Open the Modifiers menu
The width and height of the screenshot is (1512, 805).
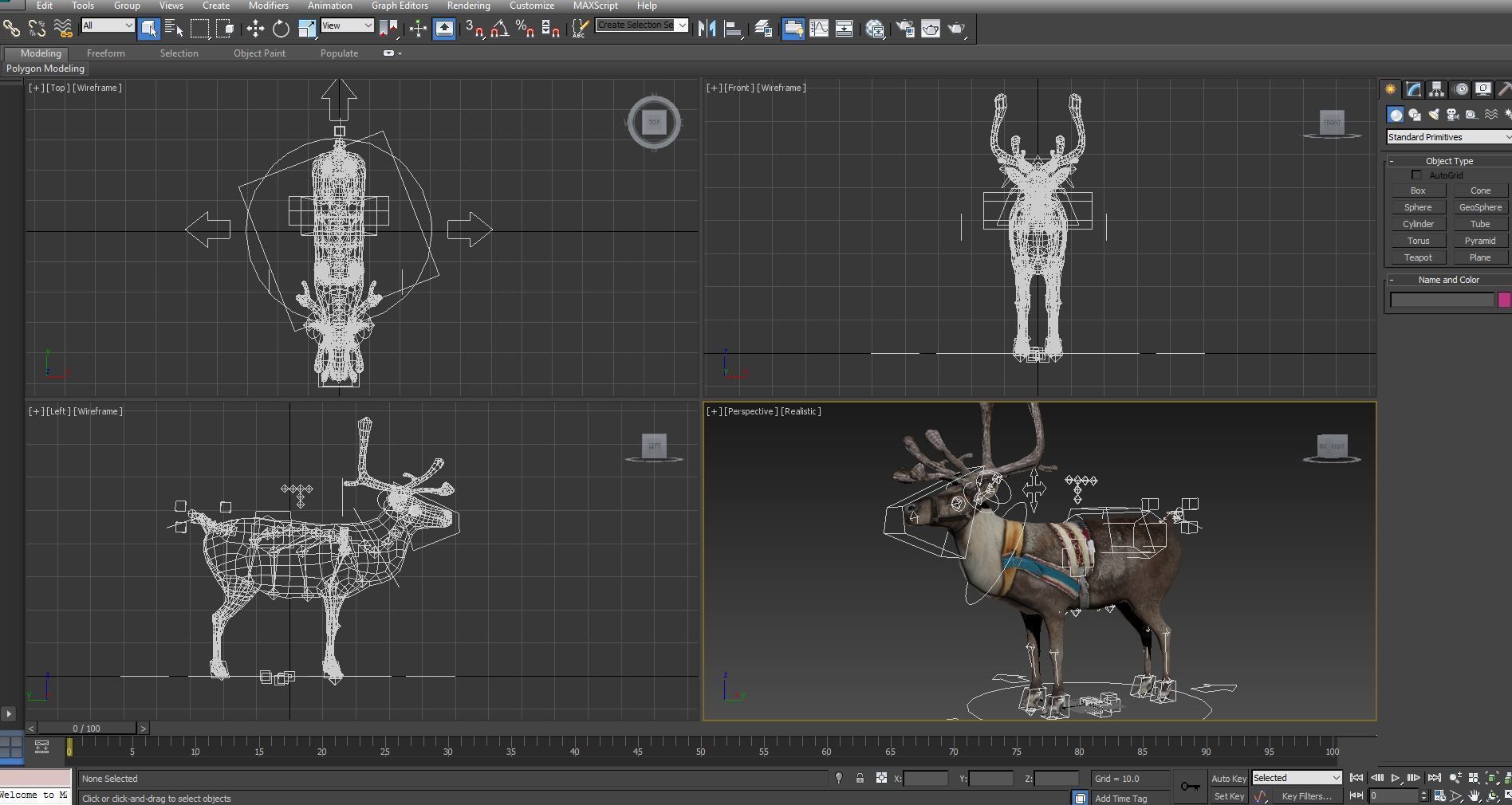pos(269,6)
